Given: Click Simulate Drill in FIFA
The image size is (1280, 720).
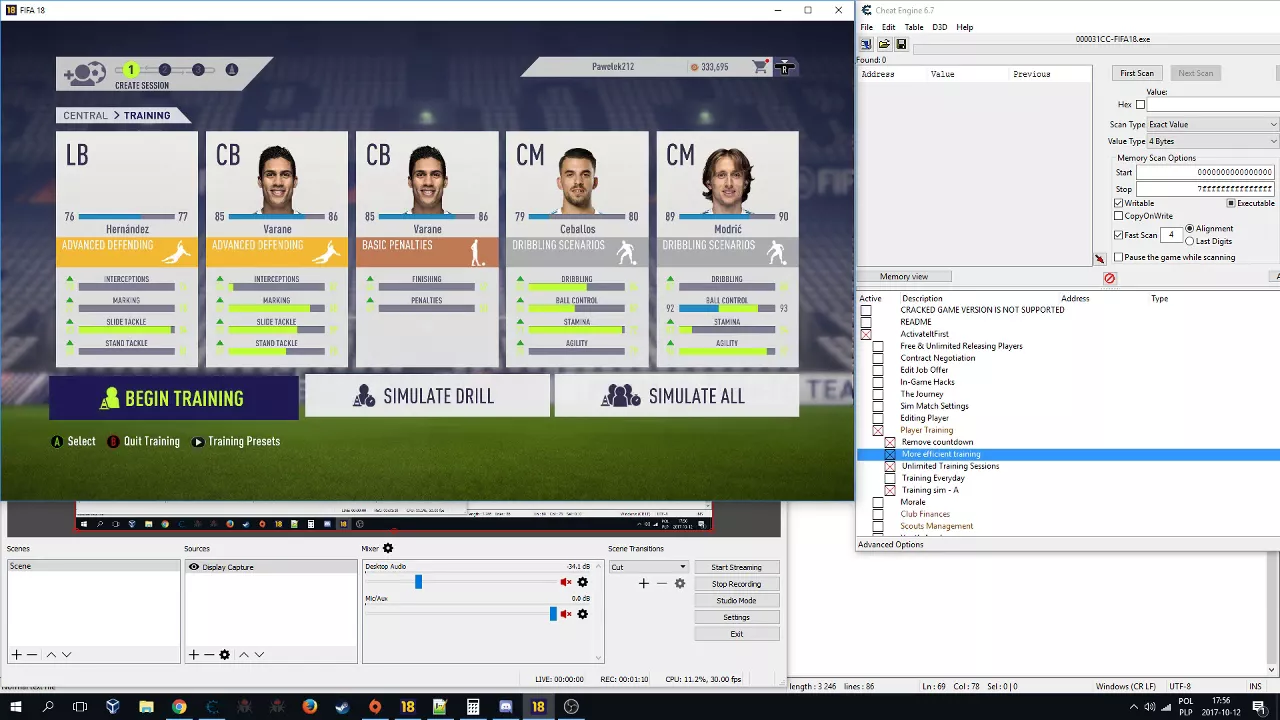Looking at the screenshot, I should (427, 396).
